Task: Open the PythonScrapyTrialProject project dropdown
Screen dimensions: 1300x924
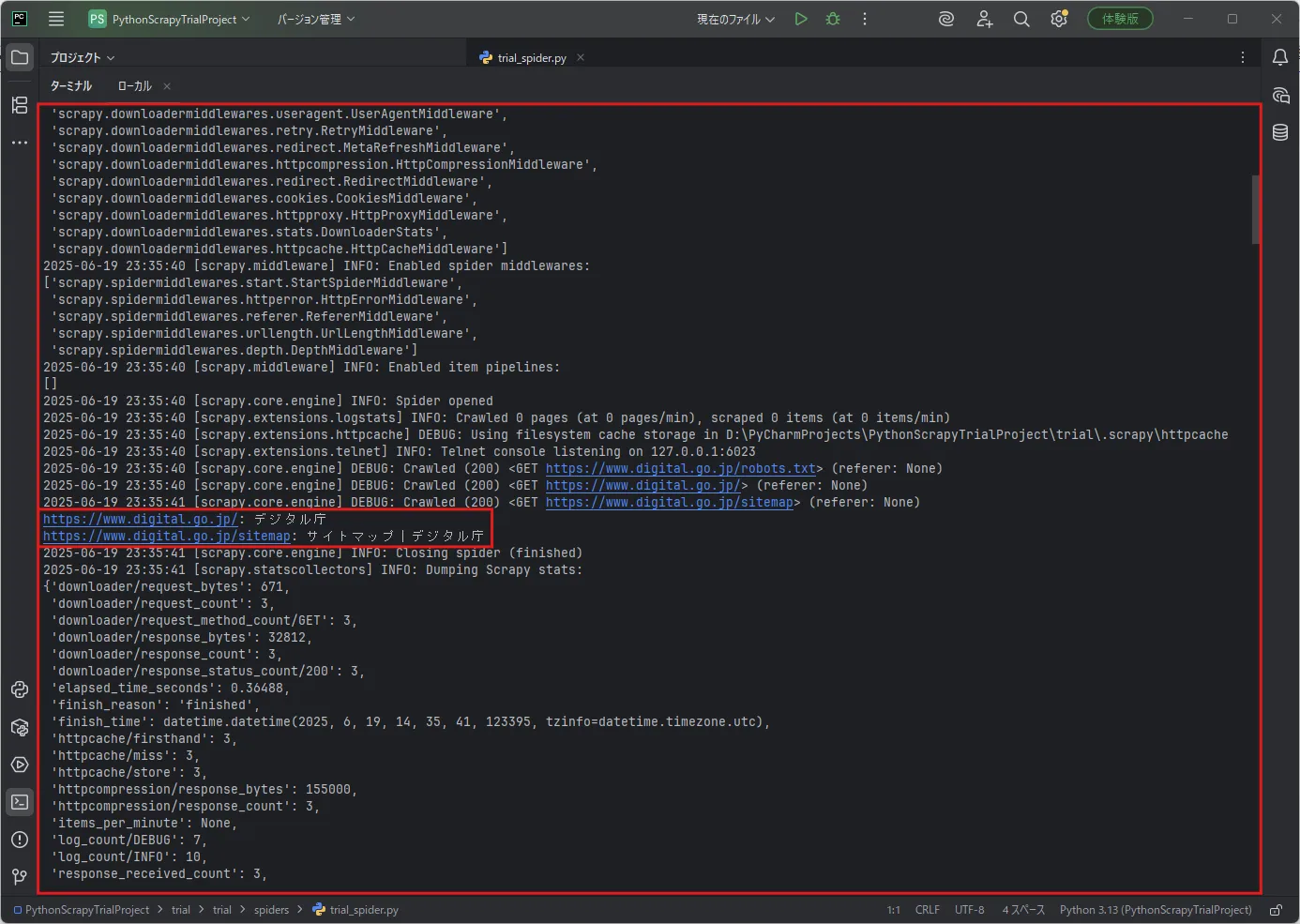Action: tap(170, 19)
